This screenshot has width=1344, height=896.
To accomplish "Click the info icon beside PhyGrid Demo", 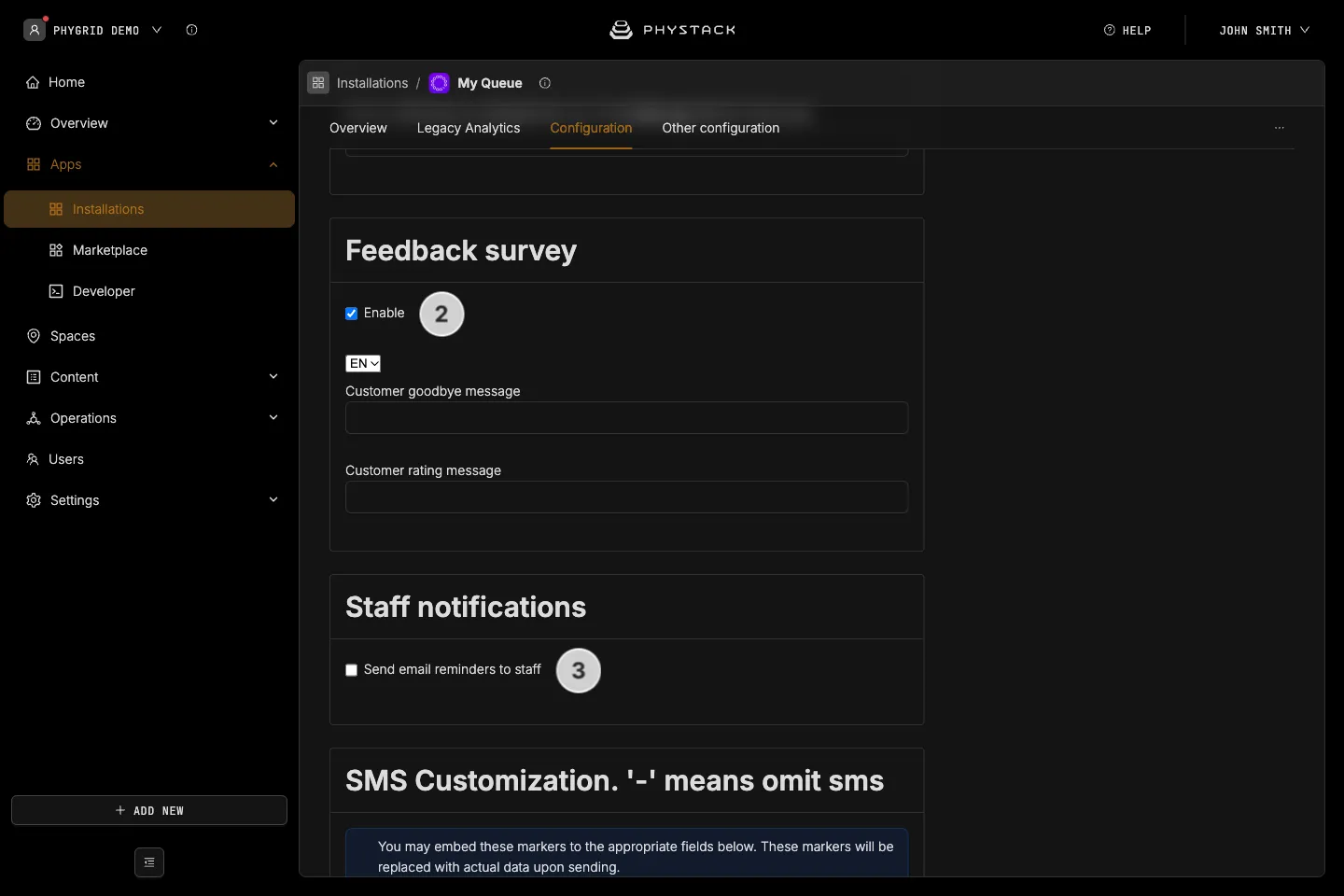I will (x=191, y=30).
